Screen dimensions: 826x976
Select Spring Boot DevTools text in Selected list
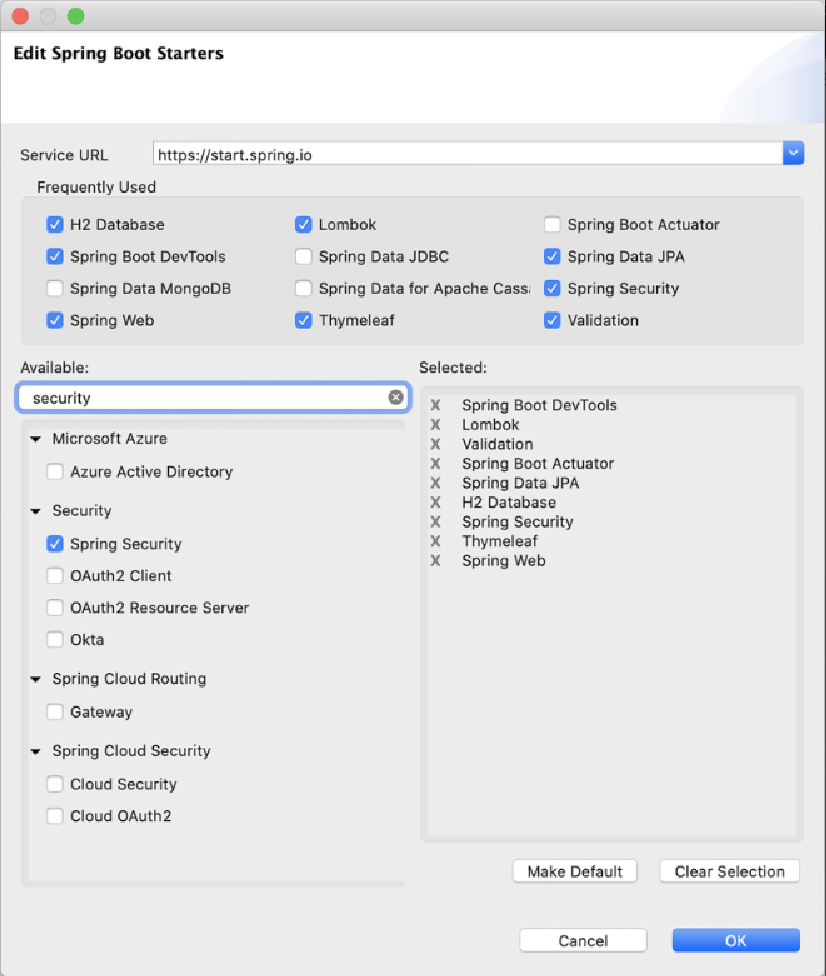point(539,405)
